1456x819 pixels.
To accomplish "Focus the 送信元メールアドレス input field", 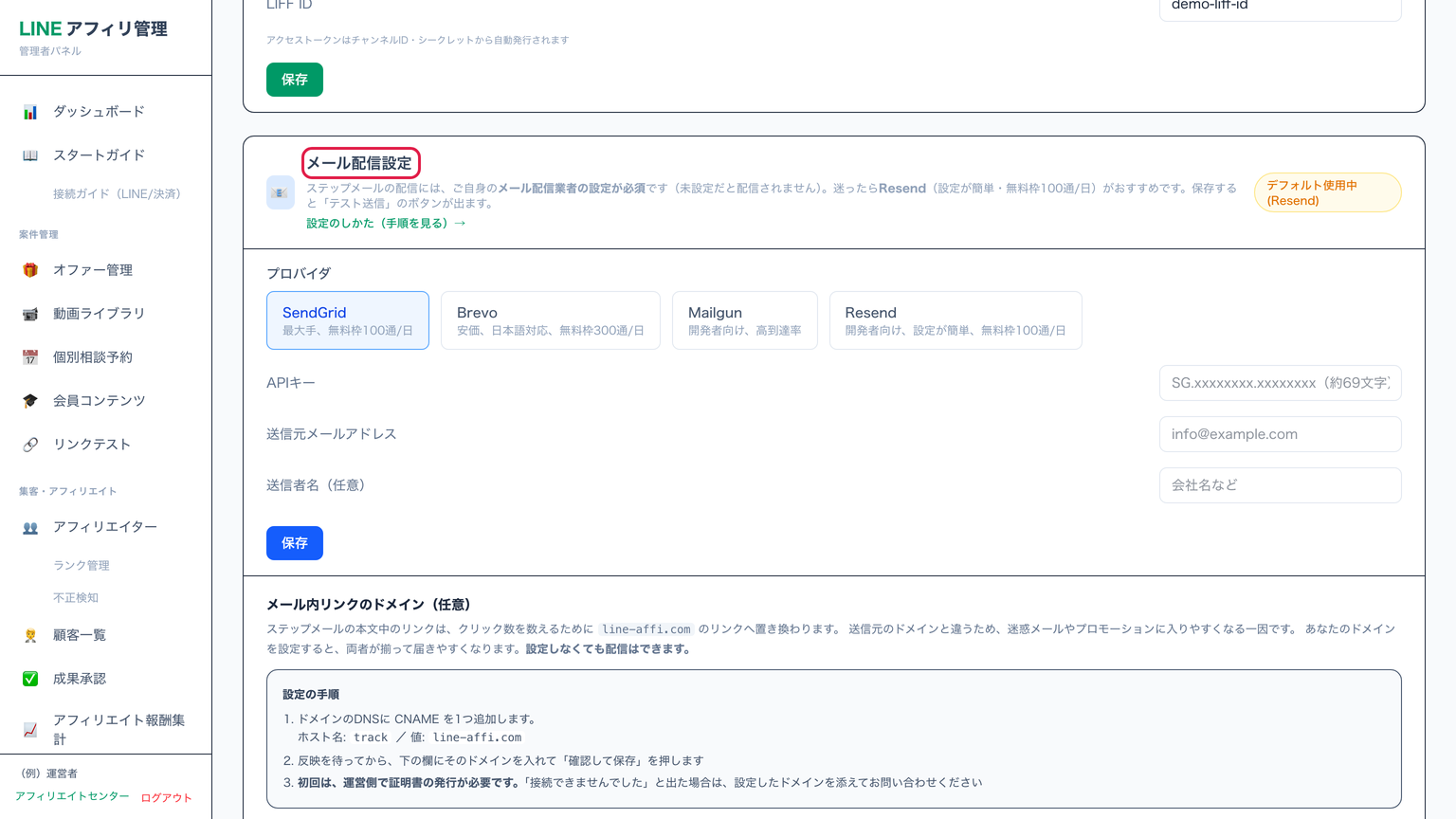I will [x=1281, y=434].
